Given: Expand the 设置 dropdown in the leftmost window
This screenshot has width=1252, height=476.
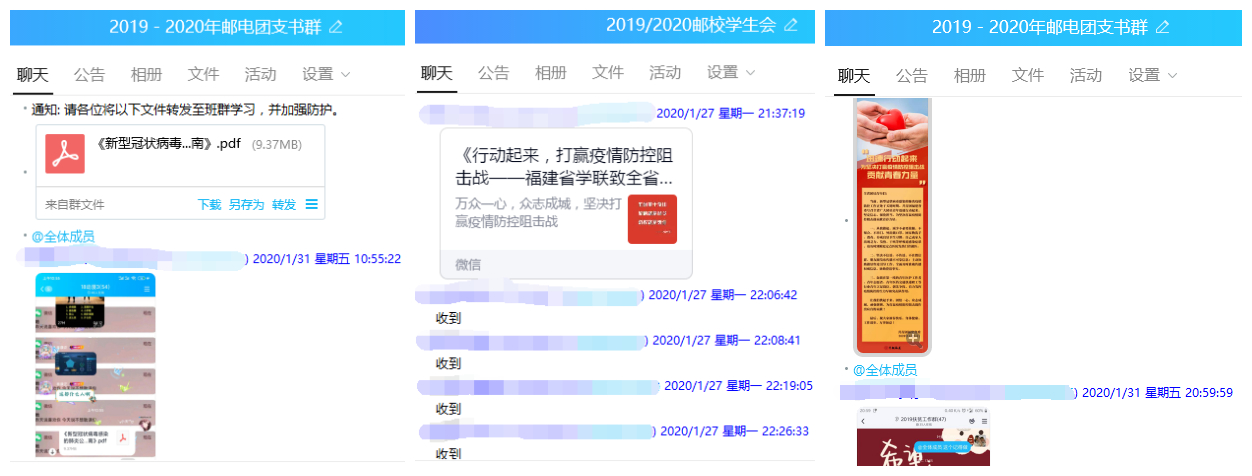Looking at the screenshot, I should pyautogui.click(x=326, y=74).
